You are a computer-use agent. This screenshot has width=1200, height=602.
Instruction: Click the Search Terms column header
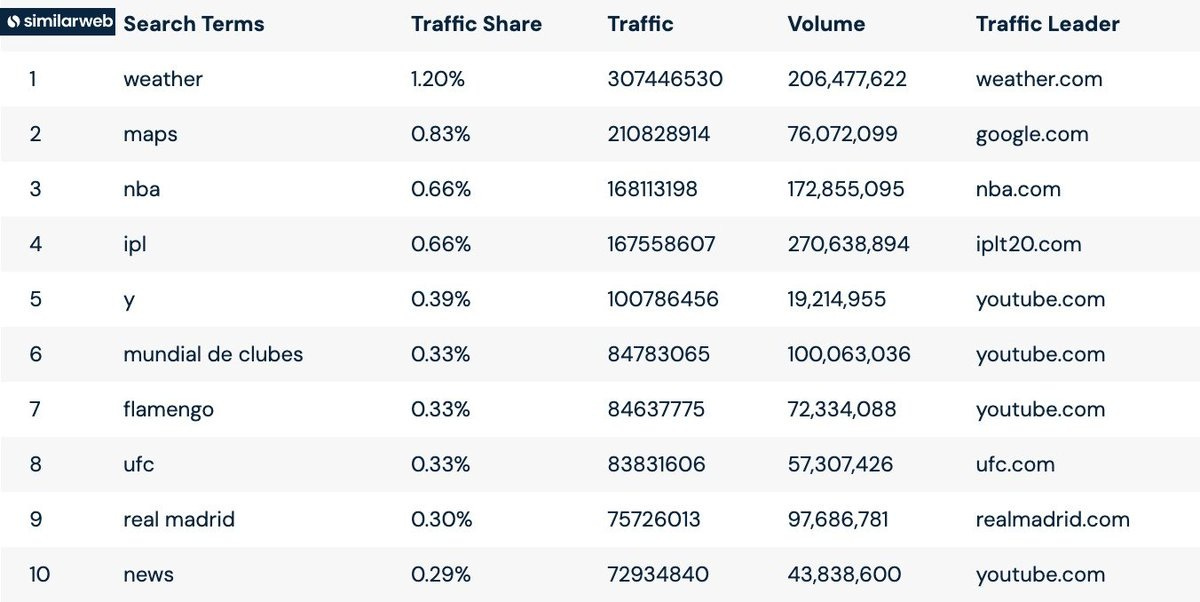tap(194, 24)
